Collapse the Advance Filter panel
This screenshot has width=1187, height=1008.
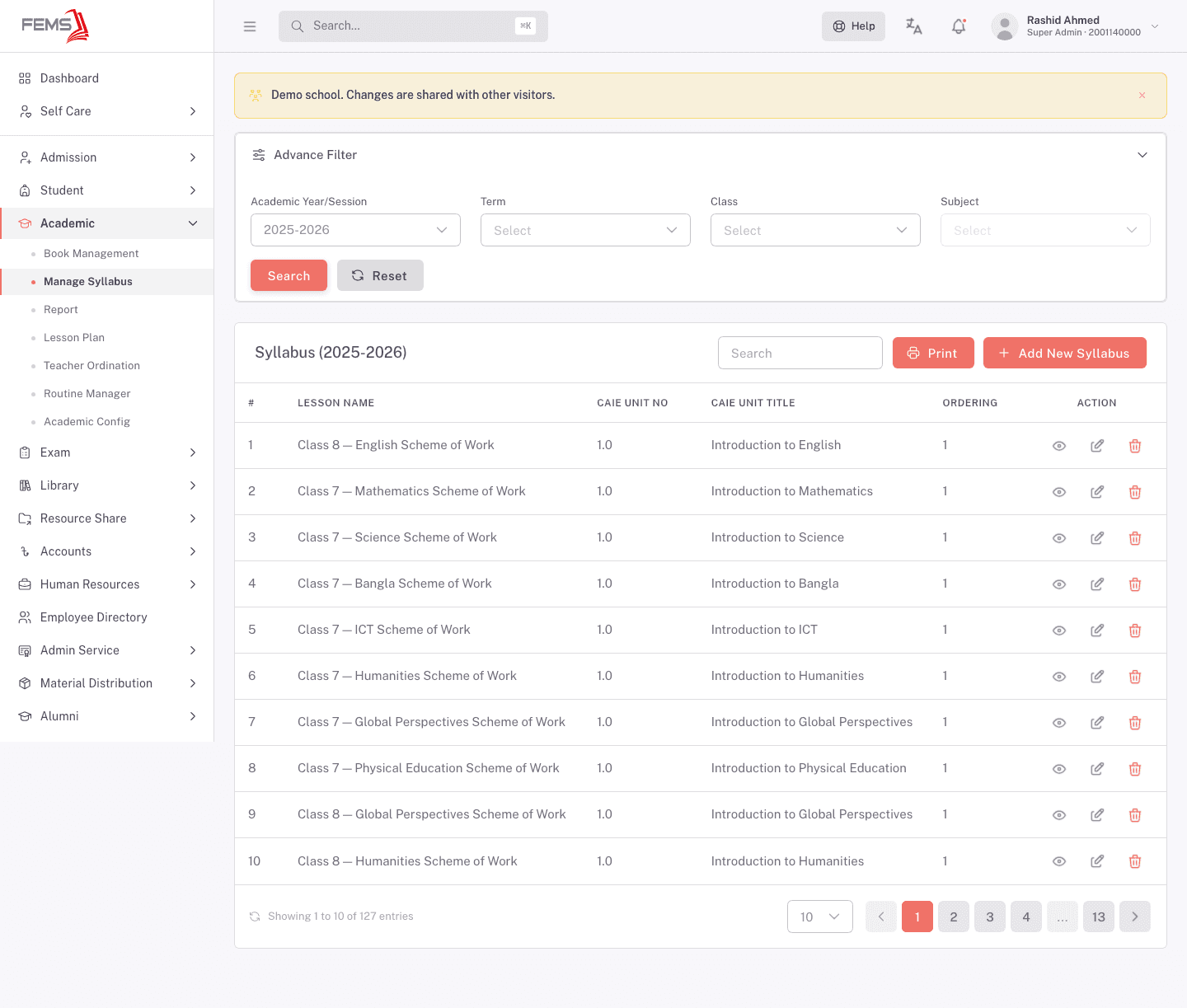point(1142,155)
